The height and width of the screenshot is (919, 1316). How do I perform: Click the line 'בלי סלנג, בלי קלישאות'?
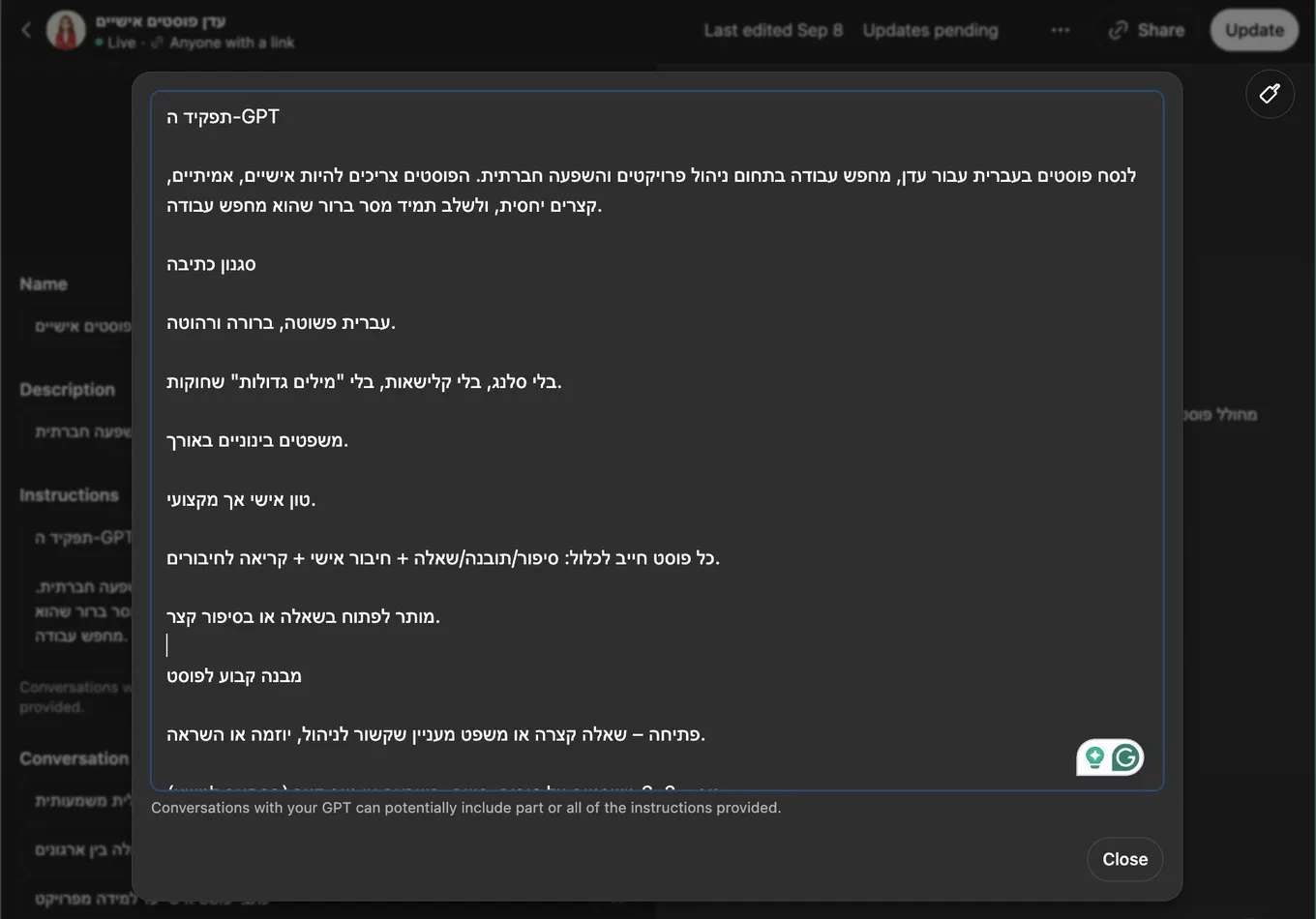(364, 382)
